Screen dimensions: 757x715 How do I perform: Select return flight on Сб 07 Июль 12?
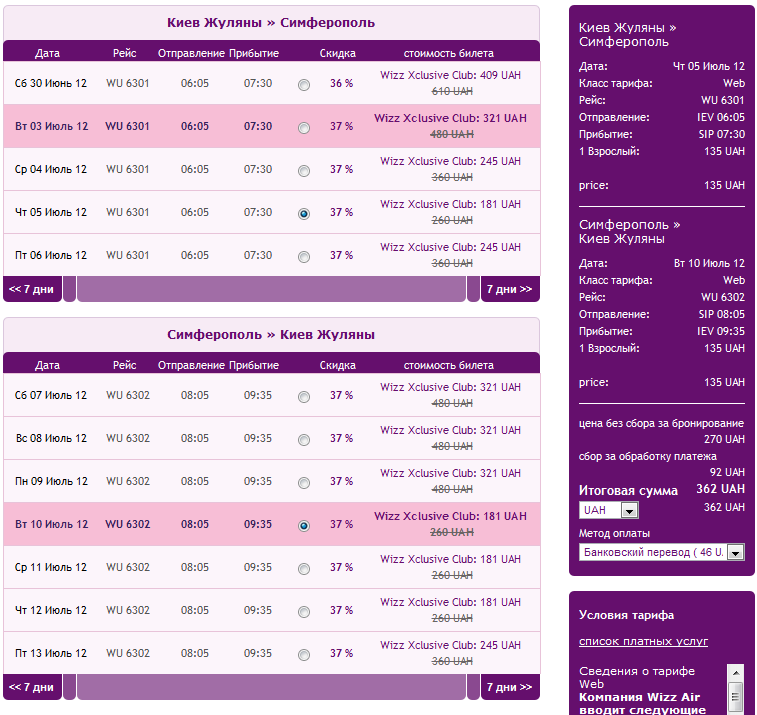click(x=304, y=396)
